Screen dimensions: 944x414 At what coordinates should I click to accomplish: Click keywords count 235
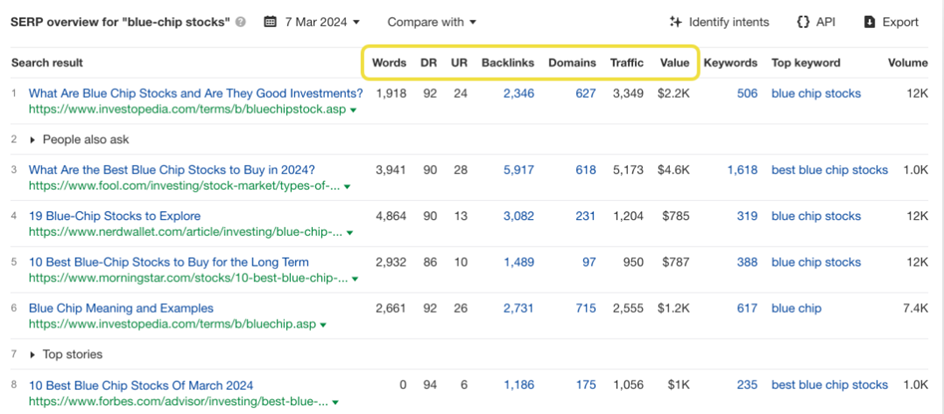[747, 385]
